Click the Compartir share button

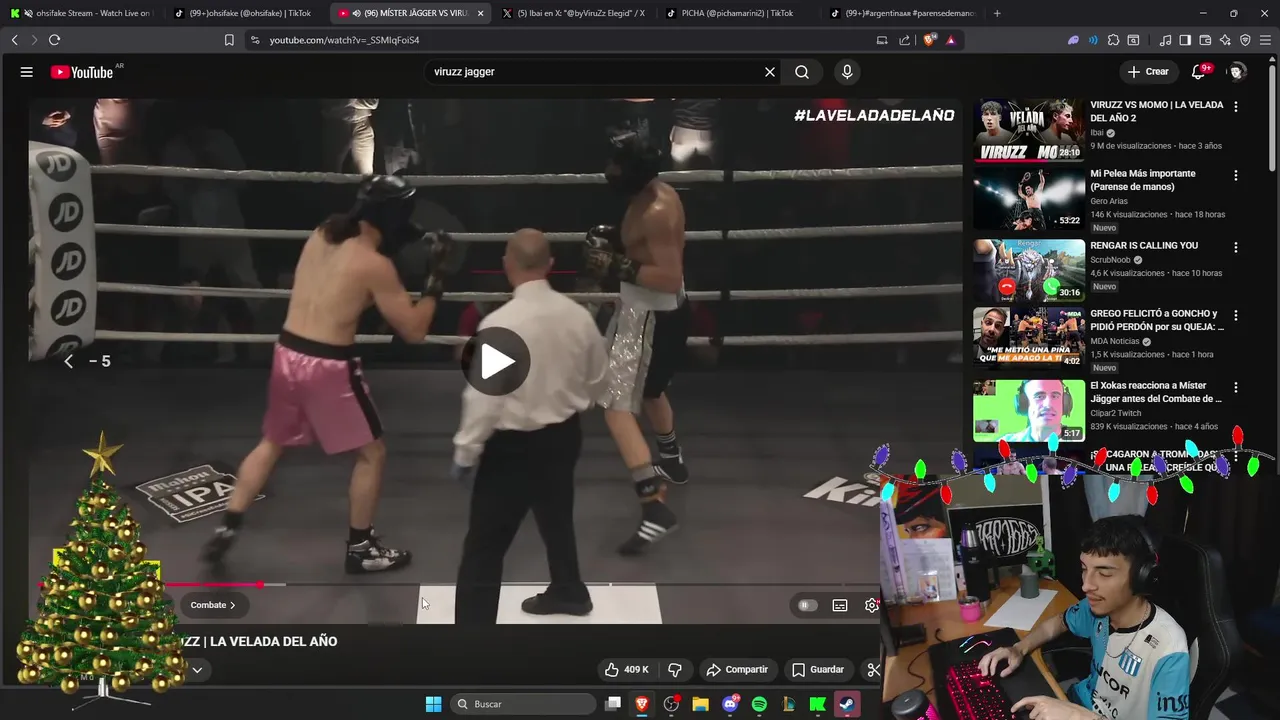(737, 670)
